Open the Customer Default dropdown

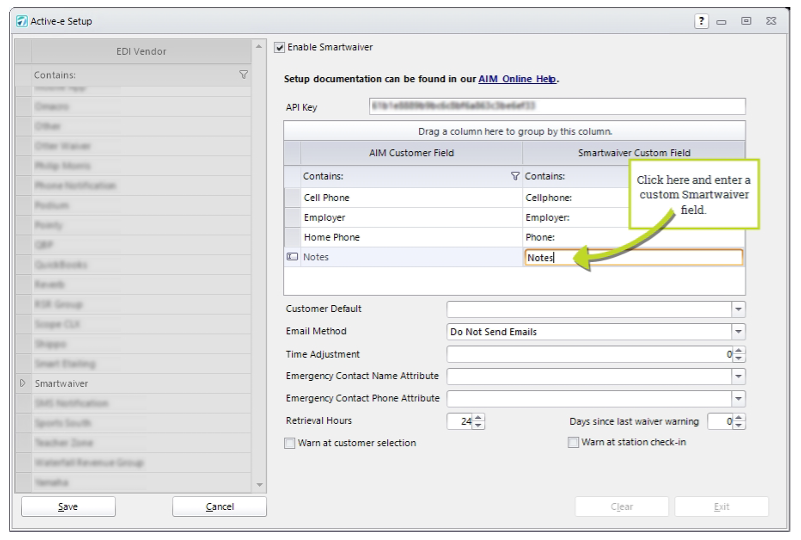(738, 309)
